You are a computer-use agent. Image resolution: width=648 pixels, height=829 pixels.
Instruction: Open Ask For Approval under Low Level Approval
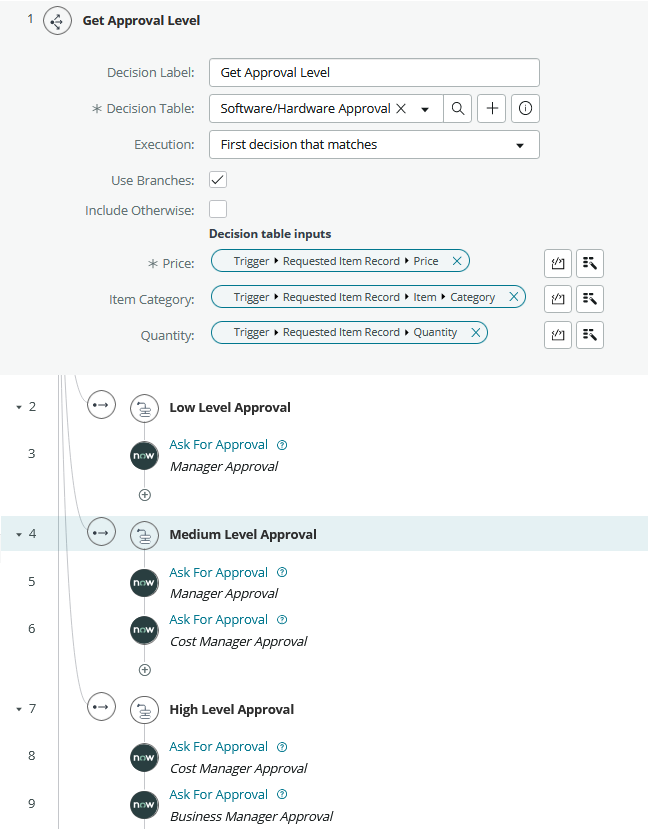click(219, 444)
